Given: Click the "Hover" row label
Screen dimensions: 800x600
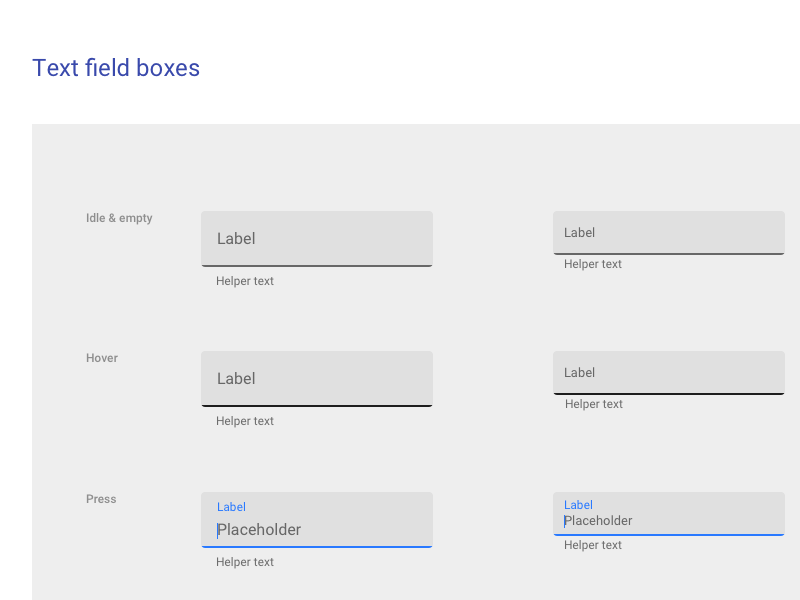Looking at the screenshot, I should (101, 357).
